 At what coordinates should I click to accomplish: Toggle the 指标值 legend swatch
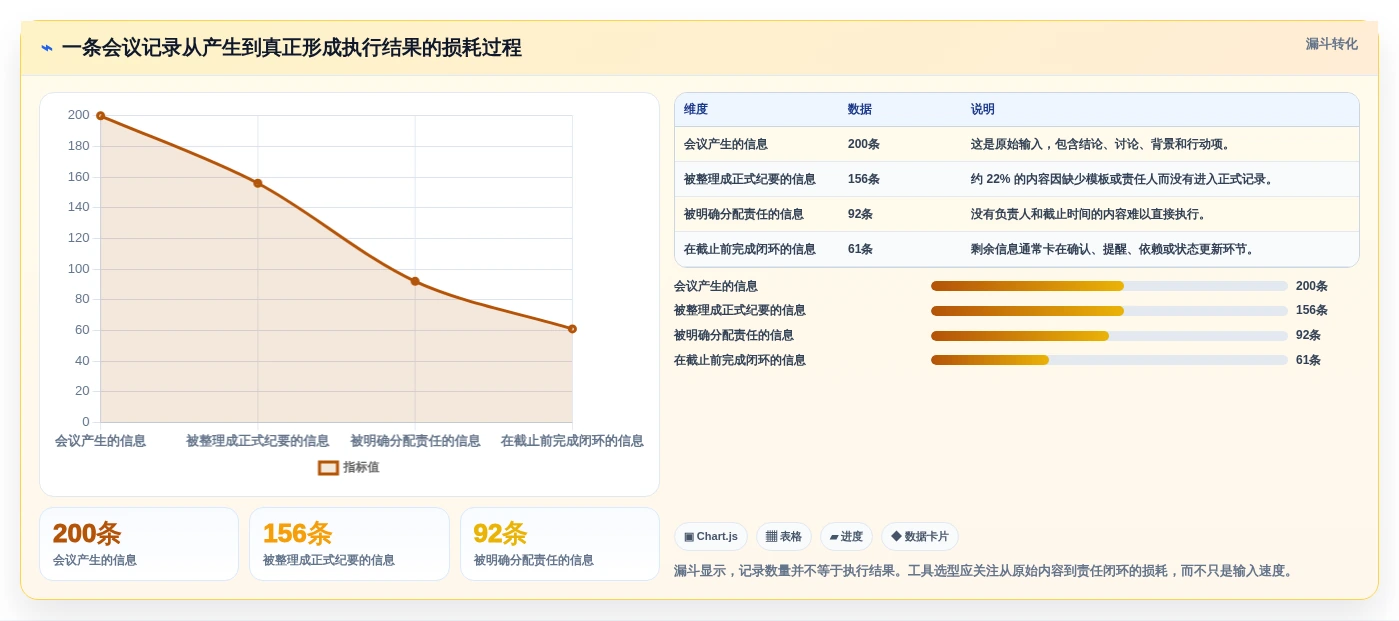click(x=328, y=467)
